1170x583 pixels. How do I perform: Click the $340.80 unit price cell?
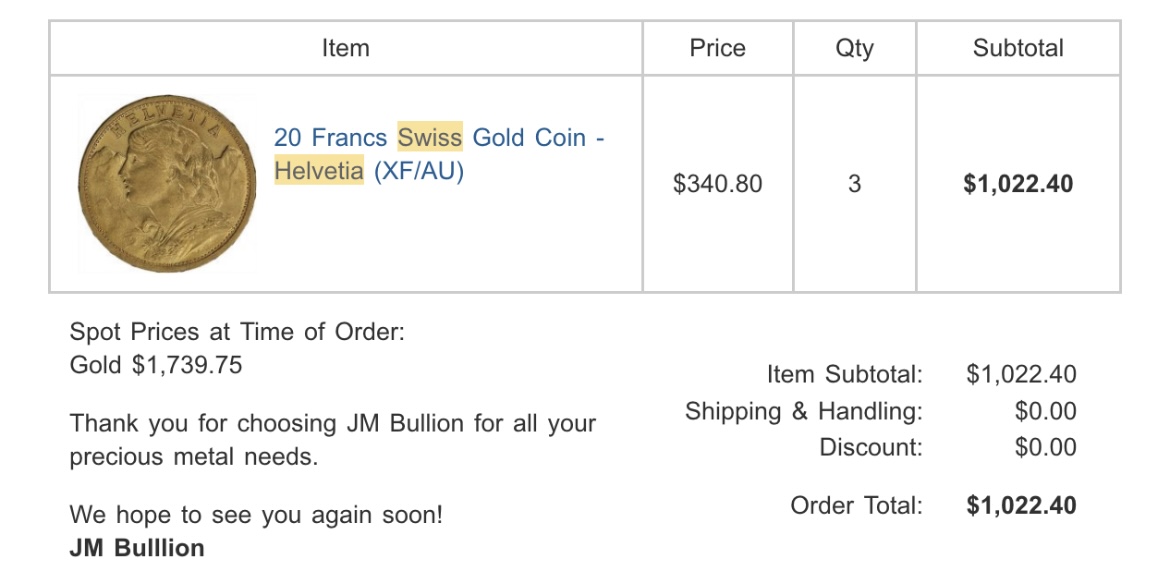click(x=717, y=184)
